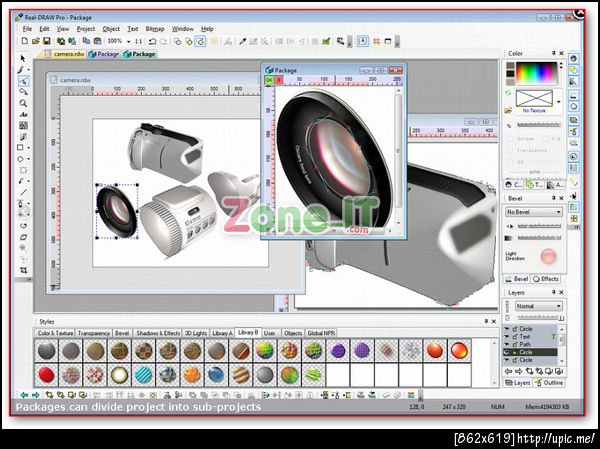Open the texture preview dropdown arrow

(558, 102)
